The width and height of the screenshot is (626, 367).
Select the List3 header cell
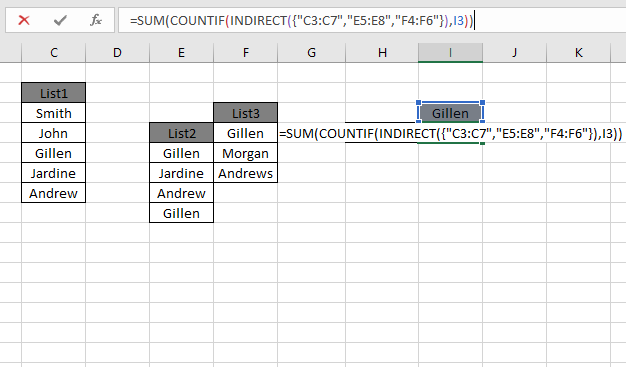pyautogui.click(x=246, y=113)
